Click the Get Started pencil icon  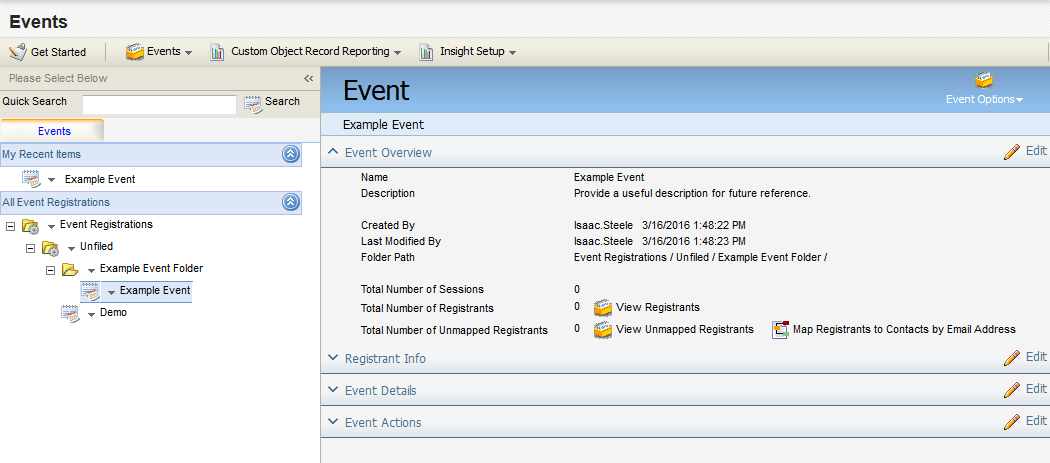pyautogui.click(x=18, y=52)
